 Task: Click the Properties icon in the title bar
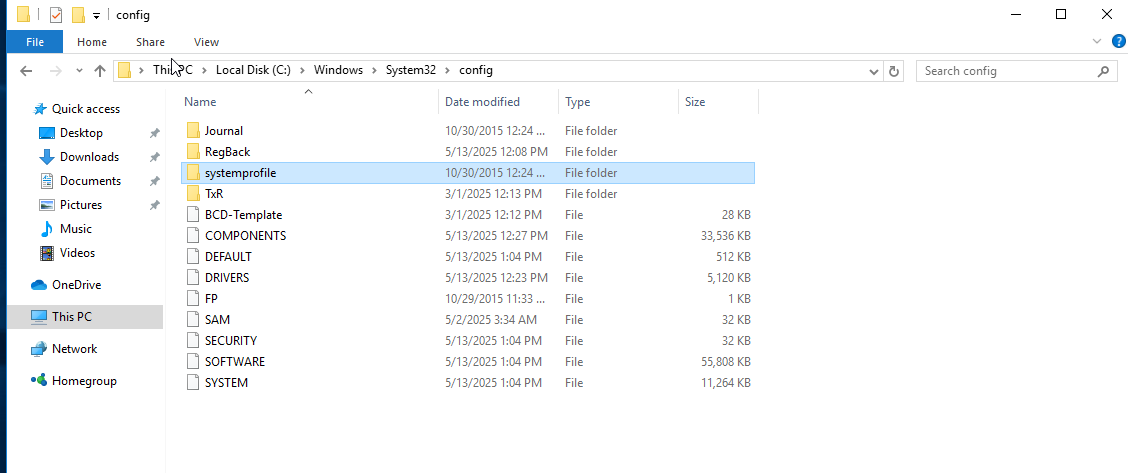tap(56, 15)
